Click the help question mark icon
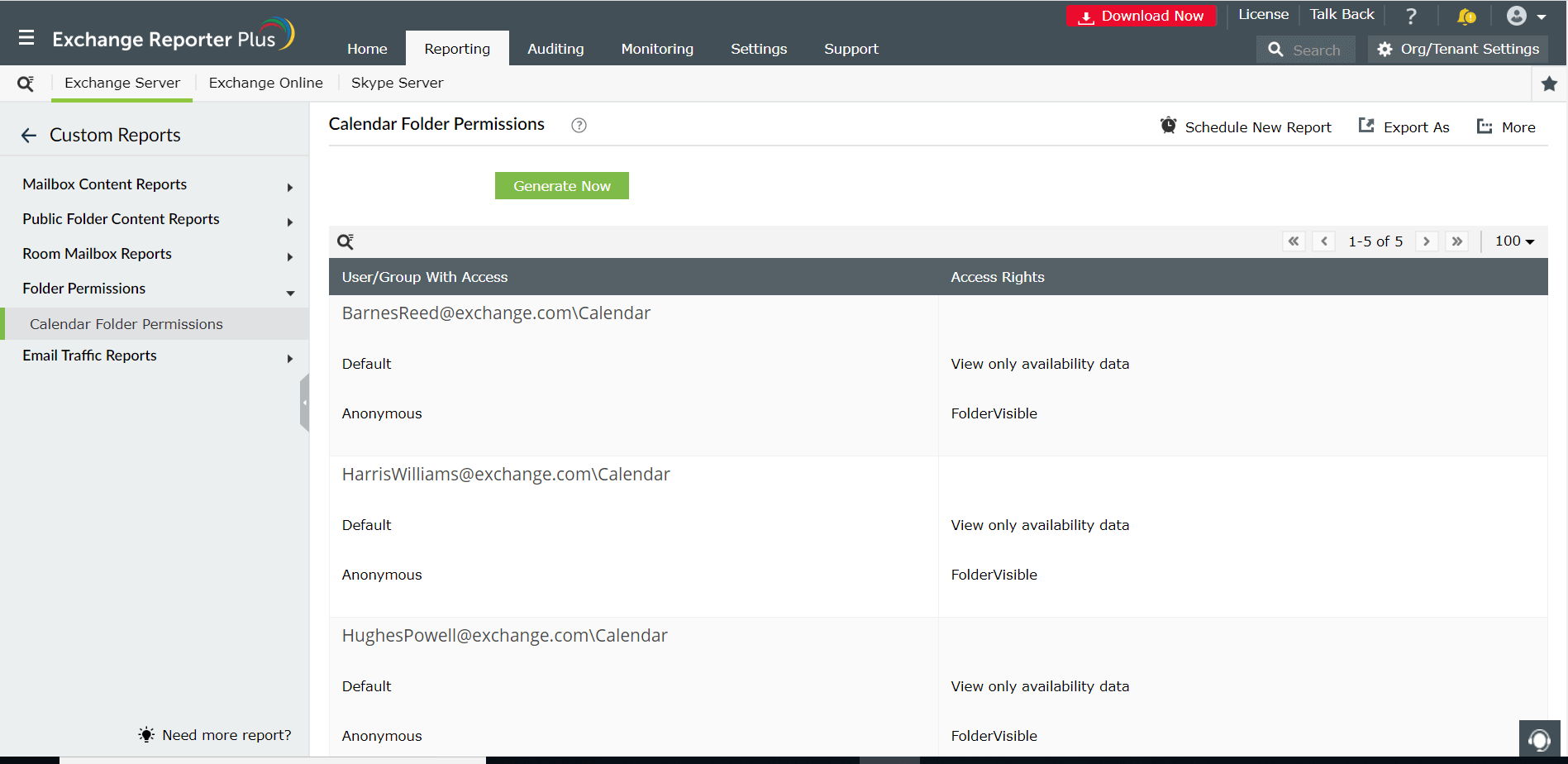Viewport: 1568px width, 764px height. click(1411, 15)
